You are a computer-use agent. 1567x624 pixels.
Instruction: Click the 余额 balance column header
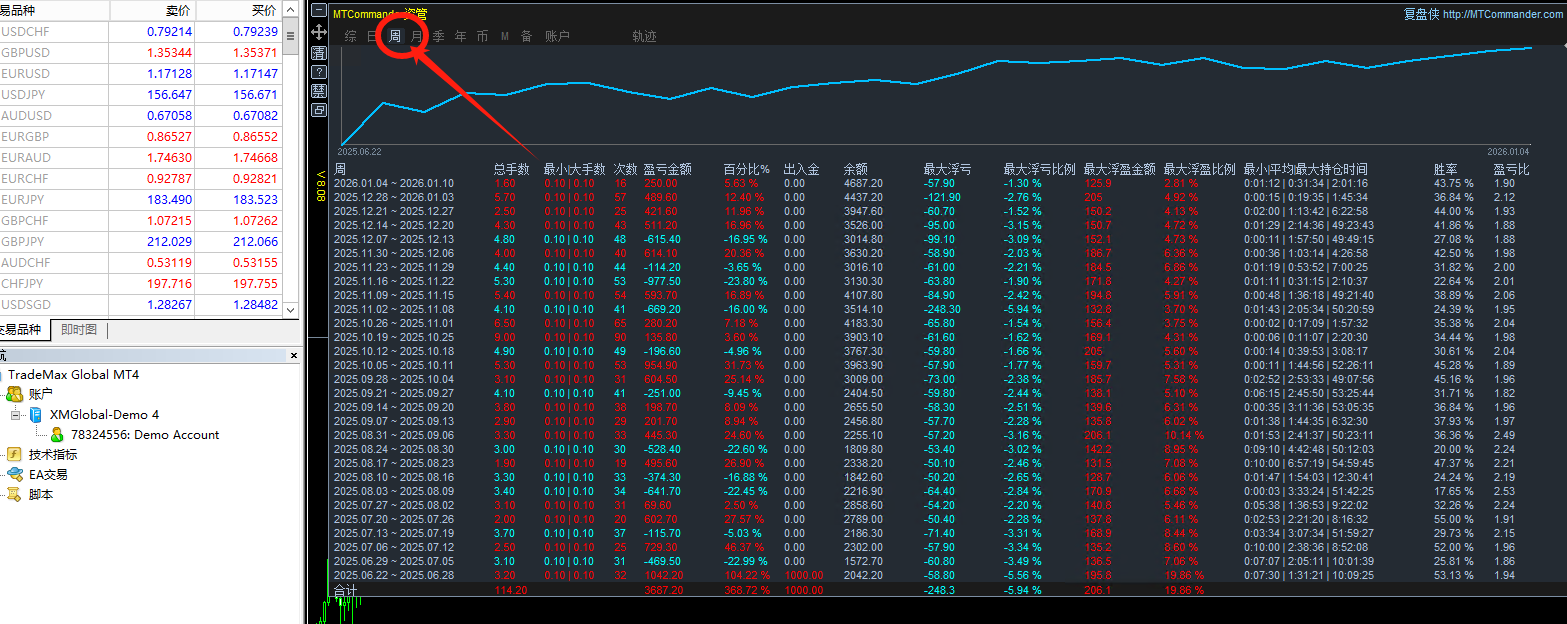pyautogui.click(x=856, y=169)
